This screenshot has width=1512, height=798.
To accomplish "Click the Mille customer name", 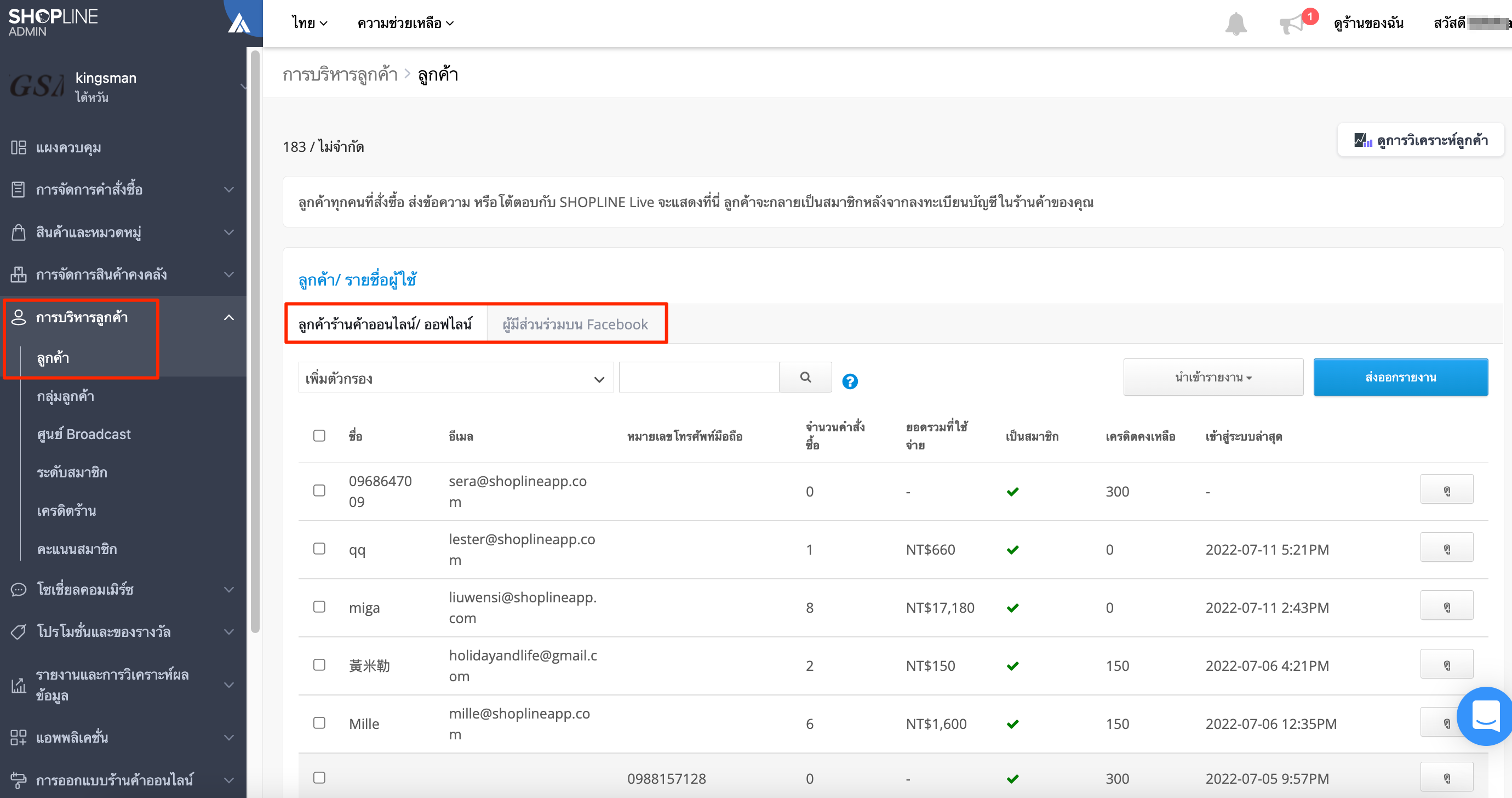I will (x=364, y=723).
